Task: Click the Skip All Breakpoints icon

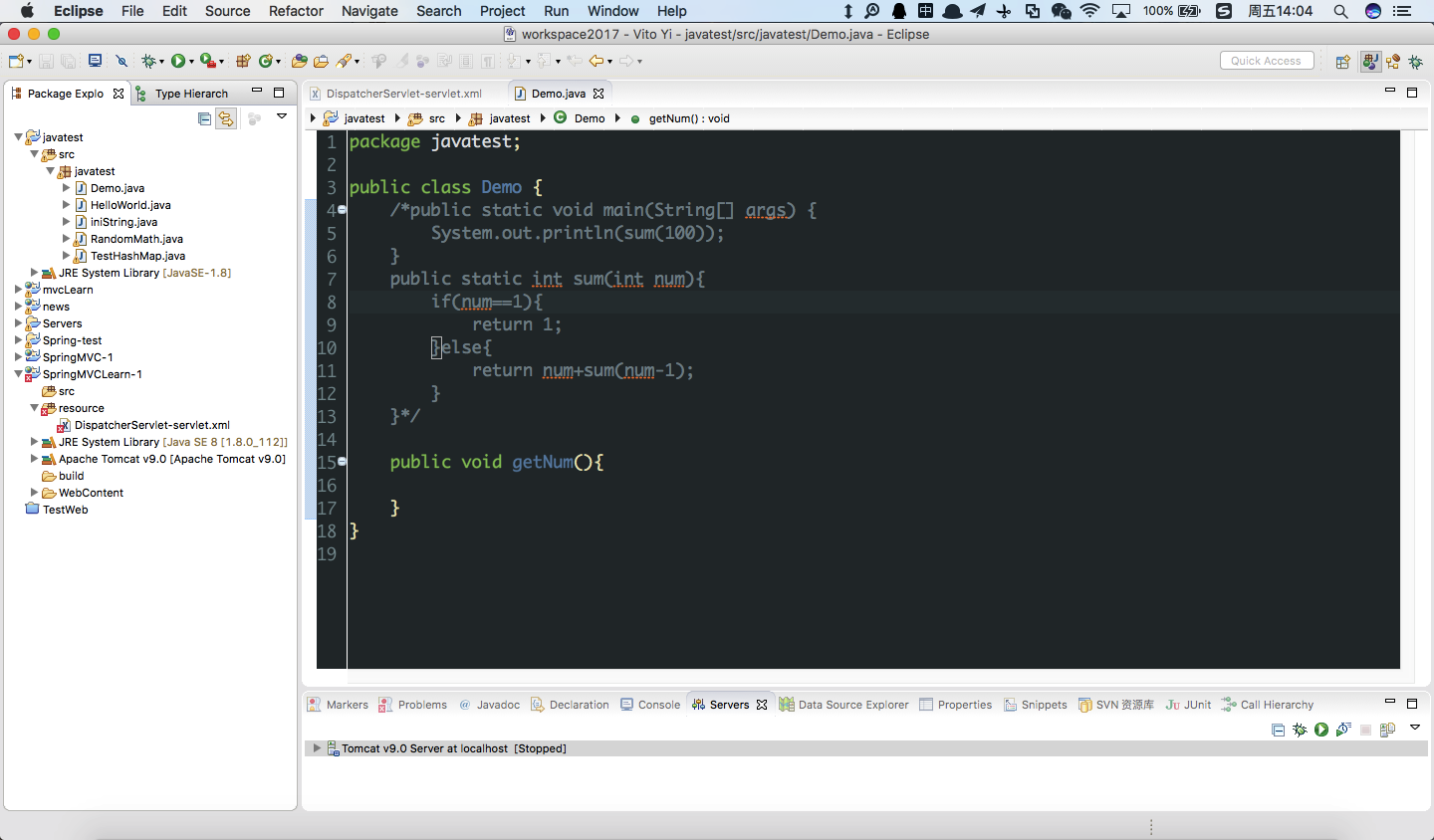Action: tap(121, 61)
